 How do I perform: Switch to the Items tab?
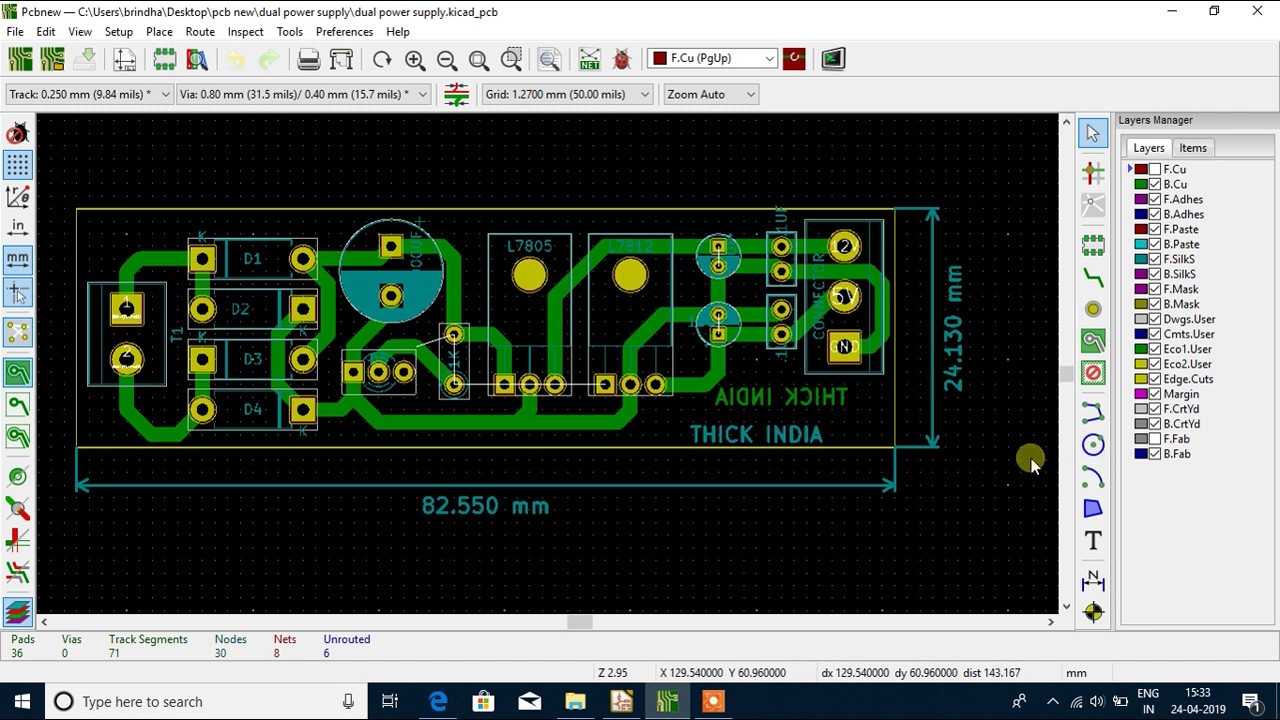pos(1193,148)
